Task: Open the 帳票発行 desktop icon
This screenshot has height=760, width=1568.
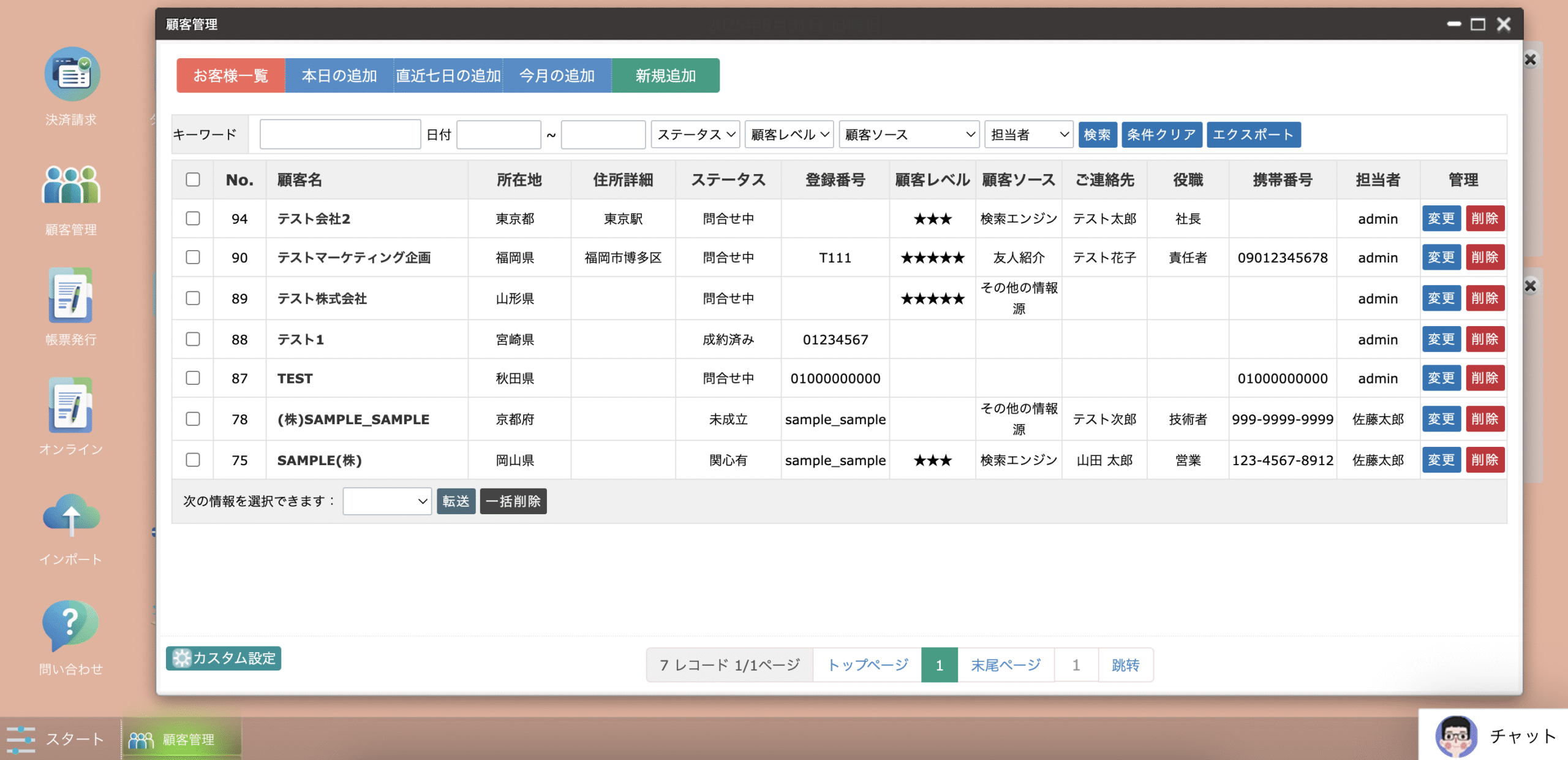Action: (x=71, y=295)
